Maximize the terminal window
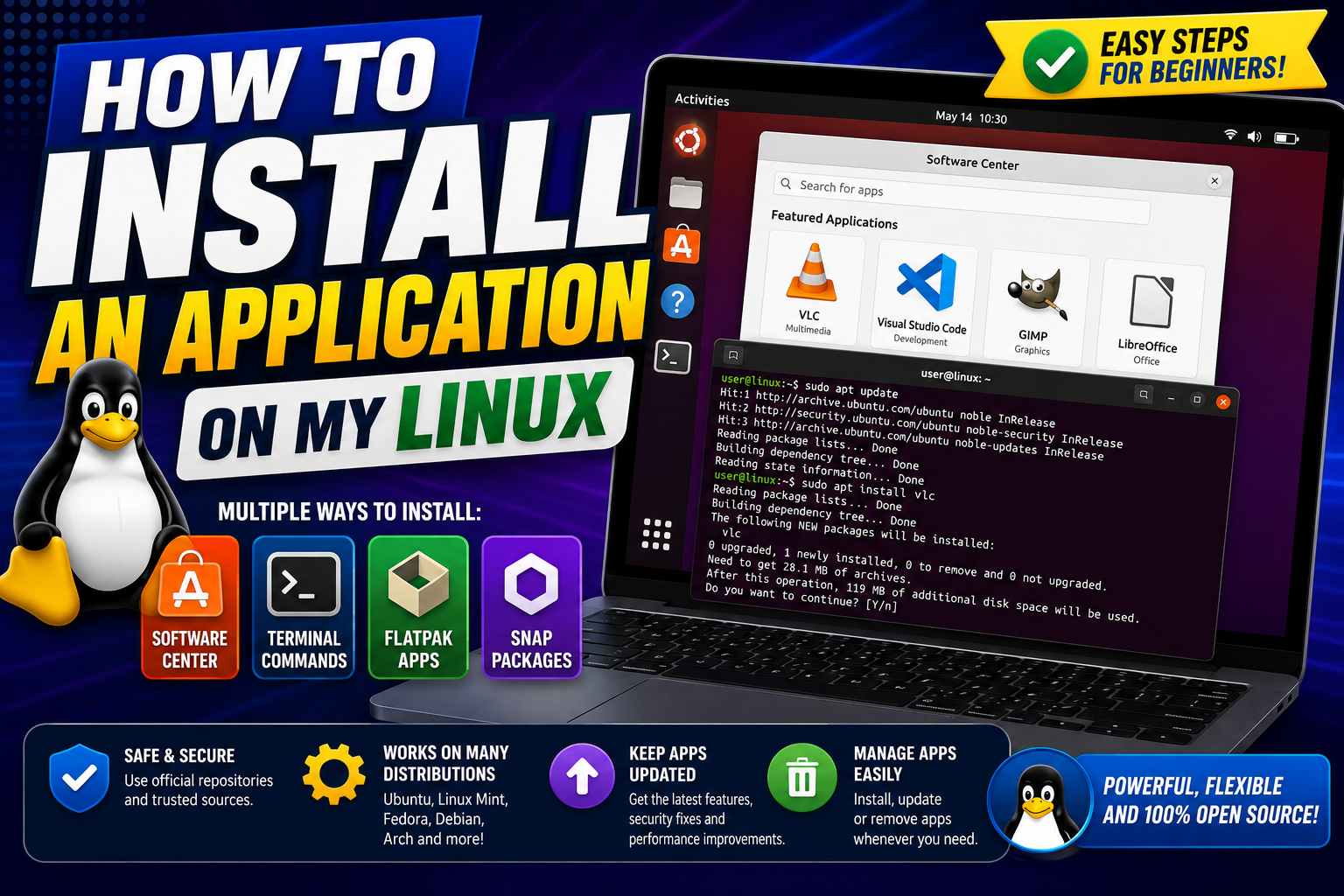The width and height of the screenshot is (1344, 896). [x=1197, y=400]
